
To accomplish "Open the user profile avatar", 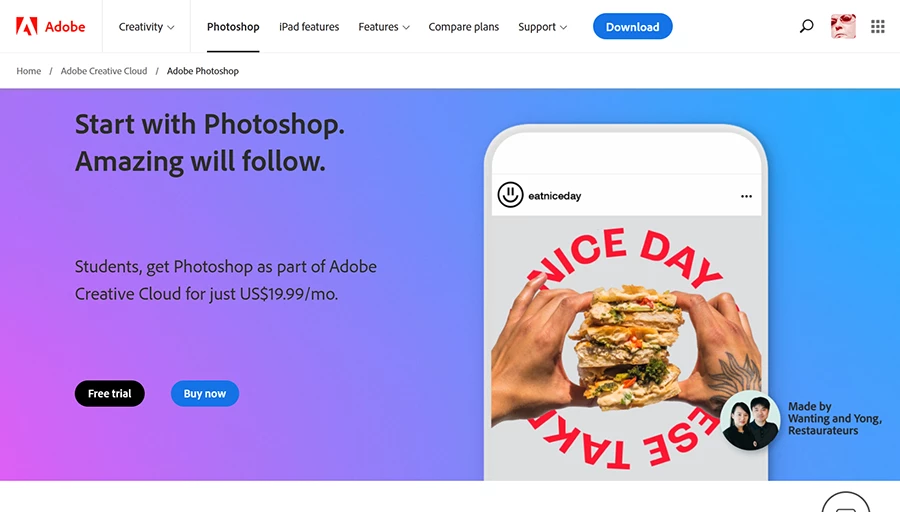I will (x=843, y=26).
